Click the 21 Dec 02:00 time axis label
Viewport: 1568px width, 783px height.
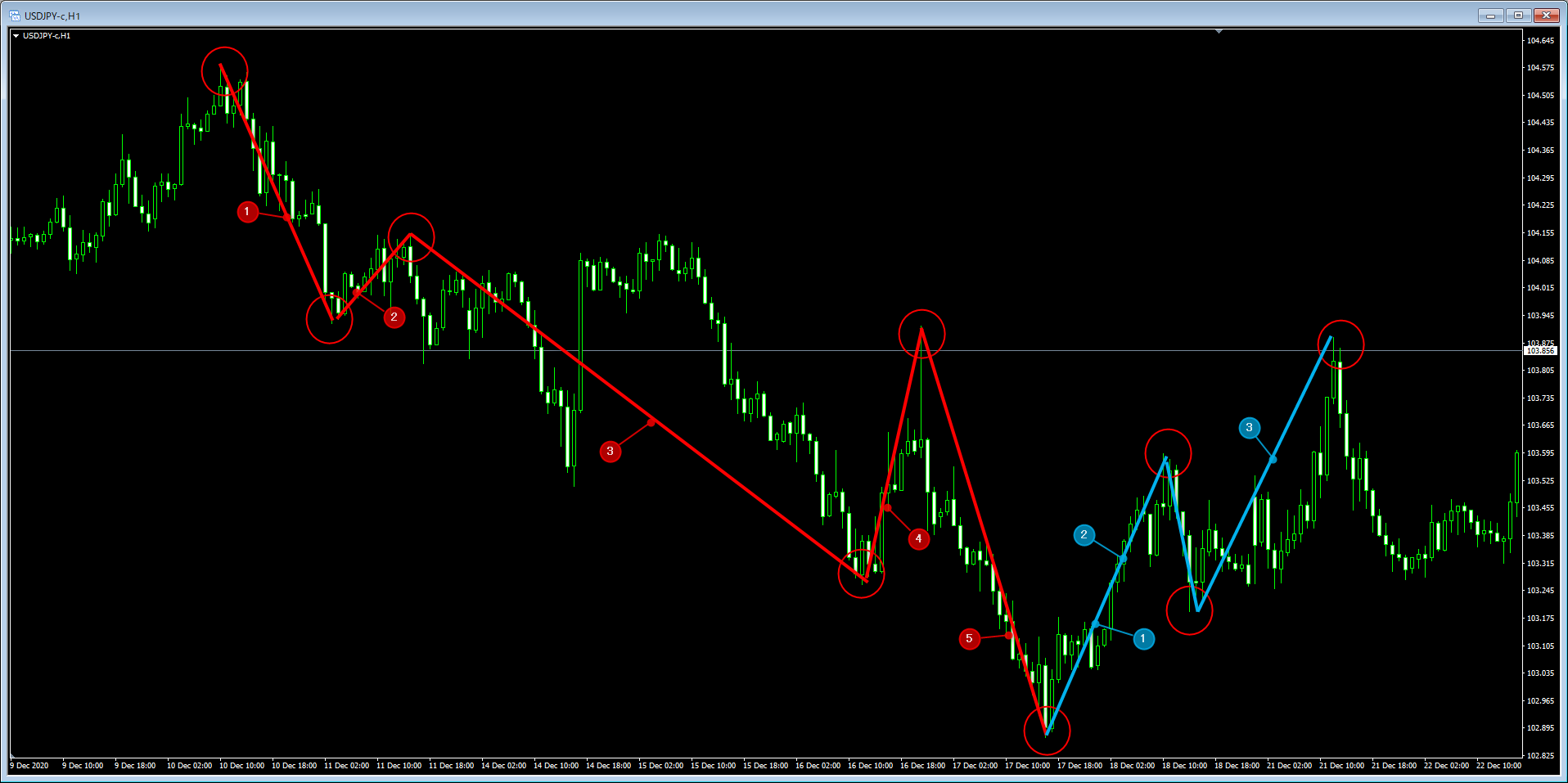coord(1289,766)
